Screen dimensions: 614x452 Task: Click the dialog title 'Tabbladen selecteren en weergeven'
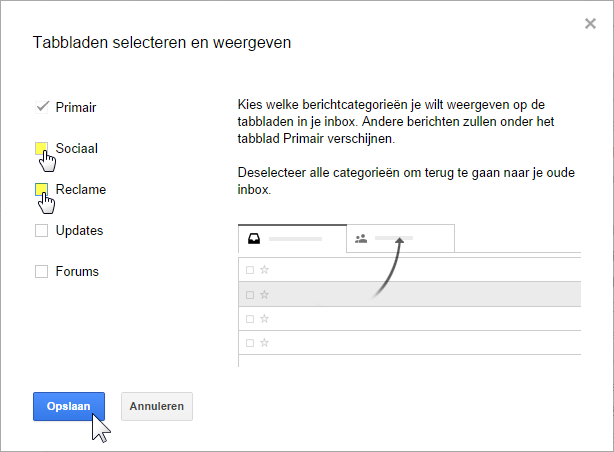pos(162,42)
